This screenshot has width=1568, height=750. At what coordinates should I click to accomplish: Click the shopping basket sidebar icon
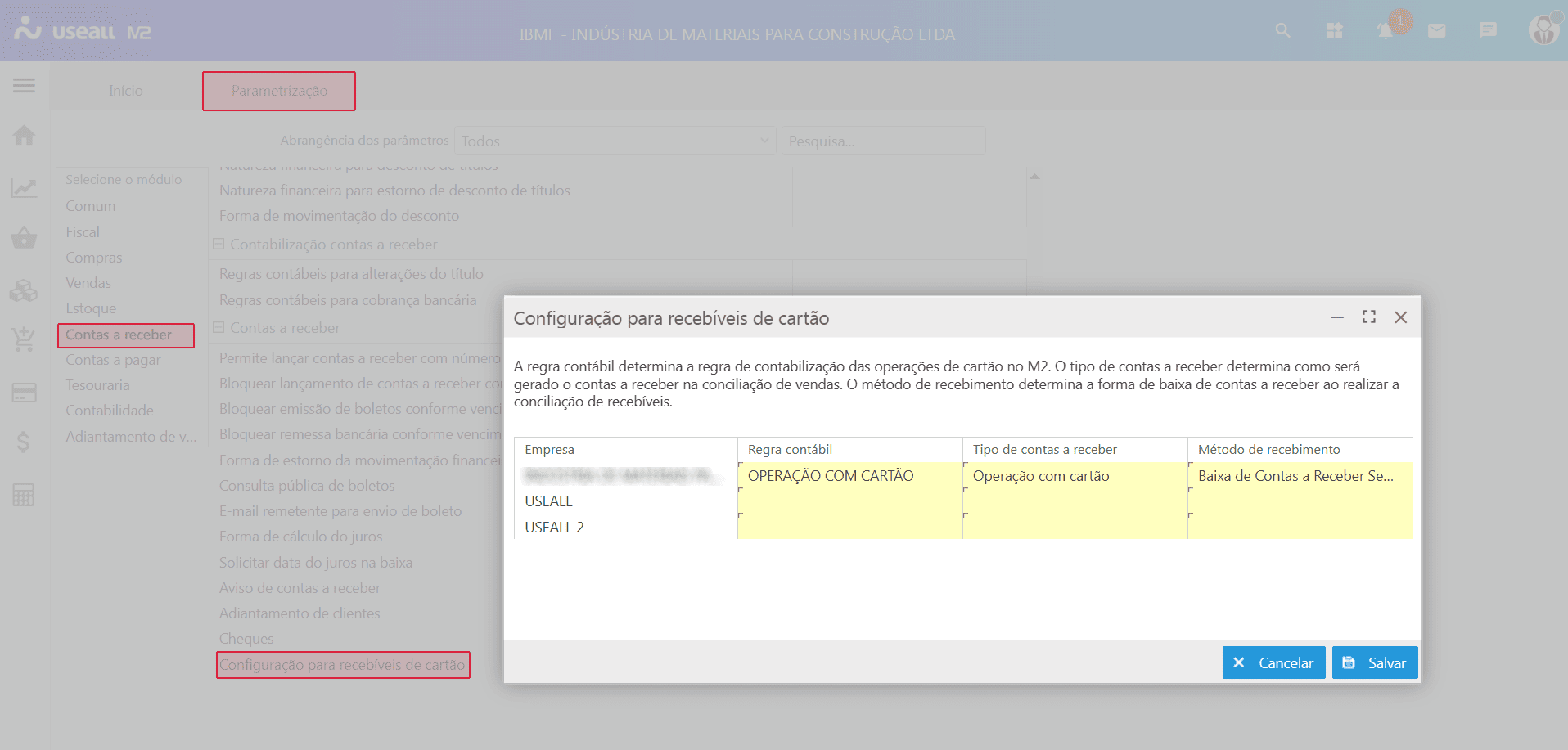point(24,238)
